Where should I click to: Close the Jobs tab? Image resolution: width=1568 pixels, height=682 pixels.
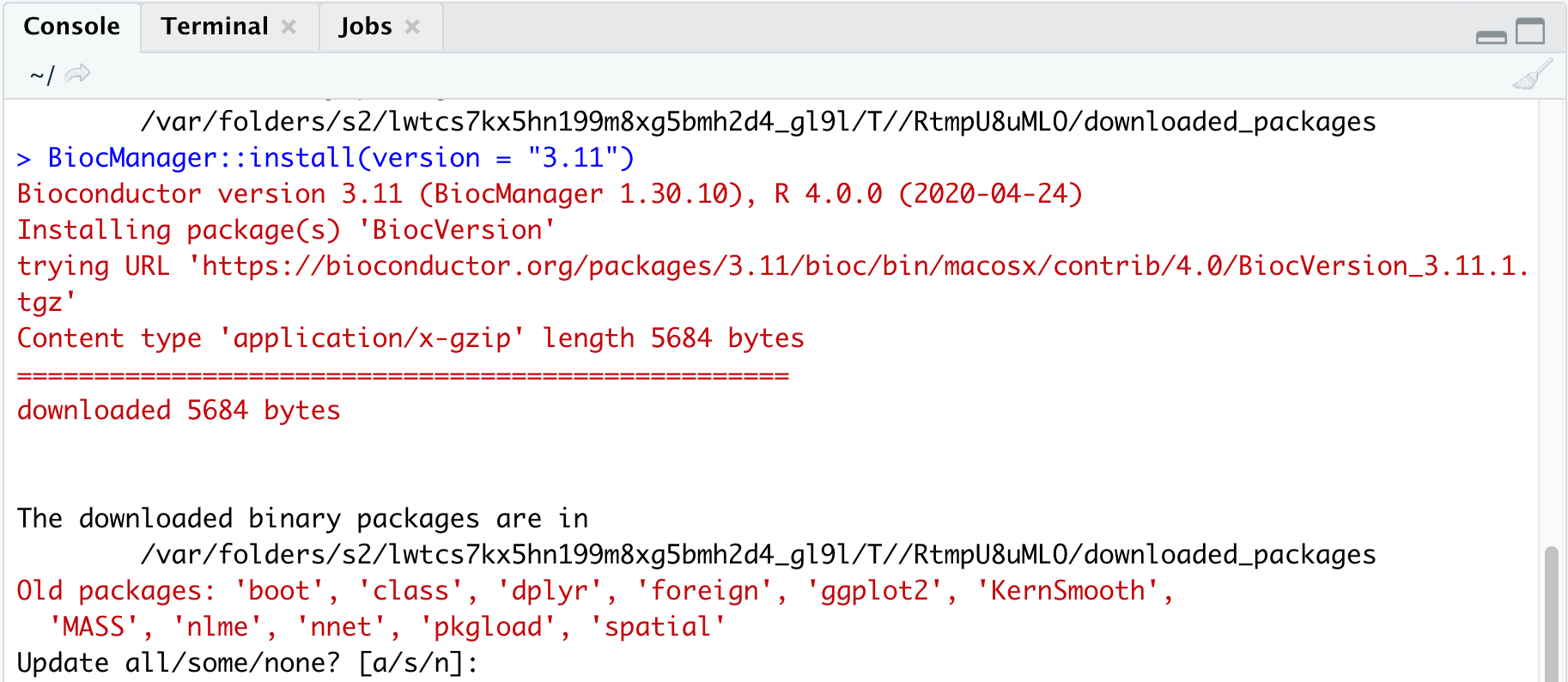[412, 27]
